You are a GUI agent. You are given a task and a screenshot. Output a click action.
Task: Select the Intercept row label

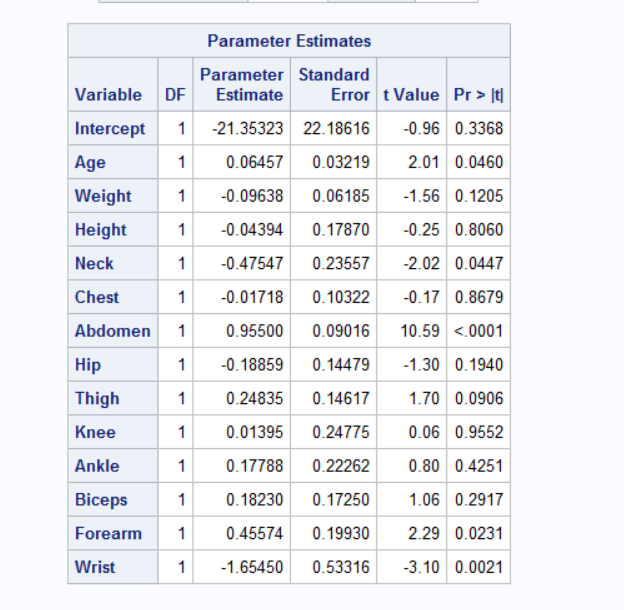[109, 129]
